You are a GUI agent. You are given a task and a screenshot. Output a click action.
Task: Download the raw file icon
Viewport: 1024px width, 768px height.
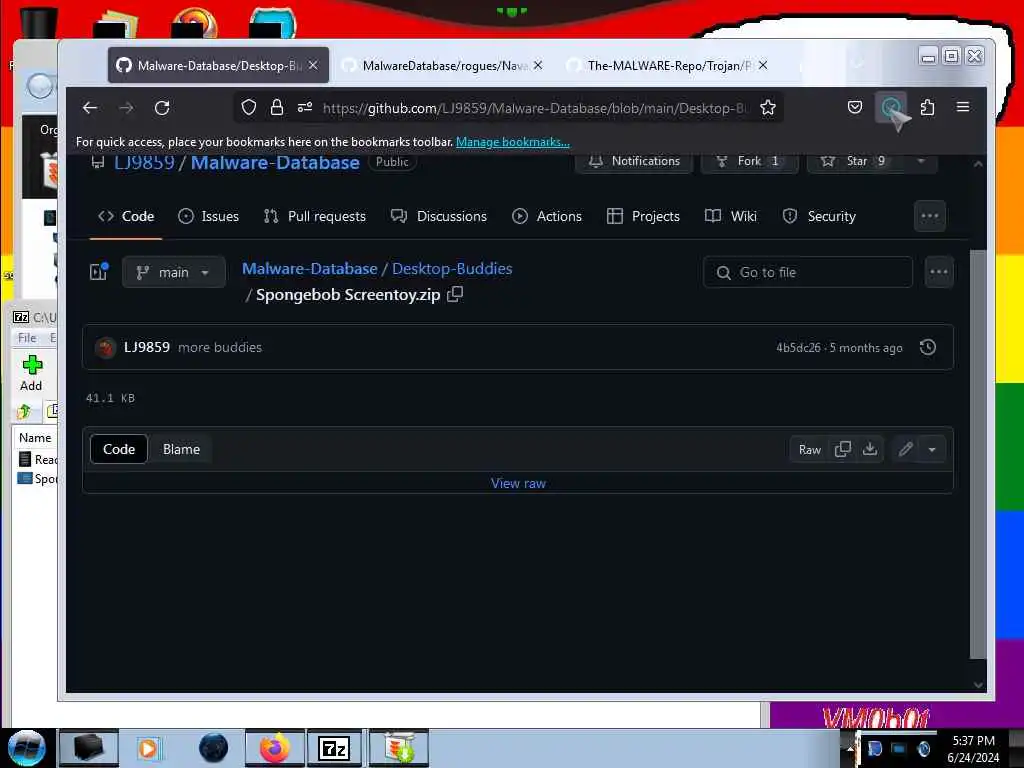870,449
